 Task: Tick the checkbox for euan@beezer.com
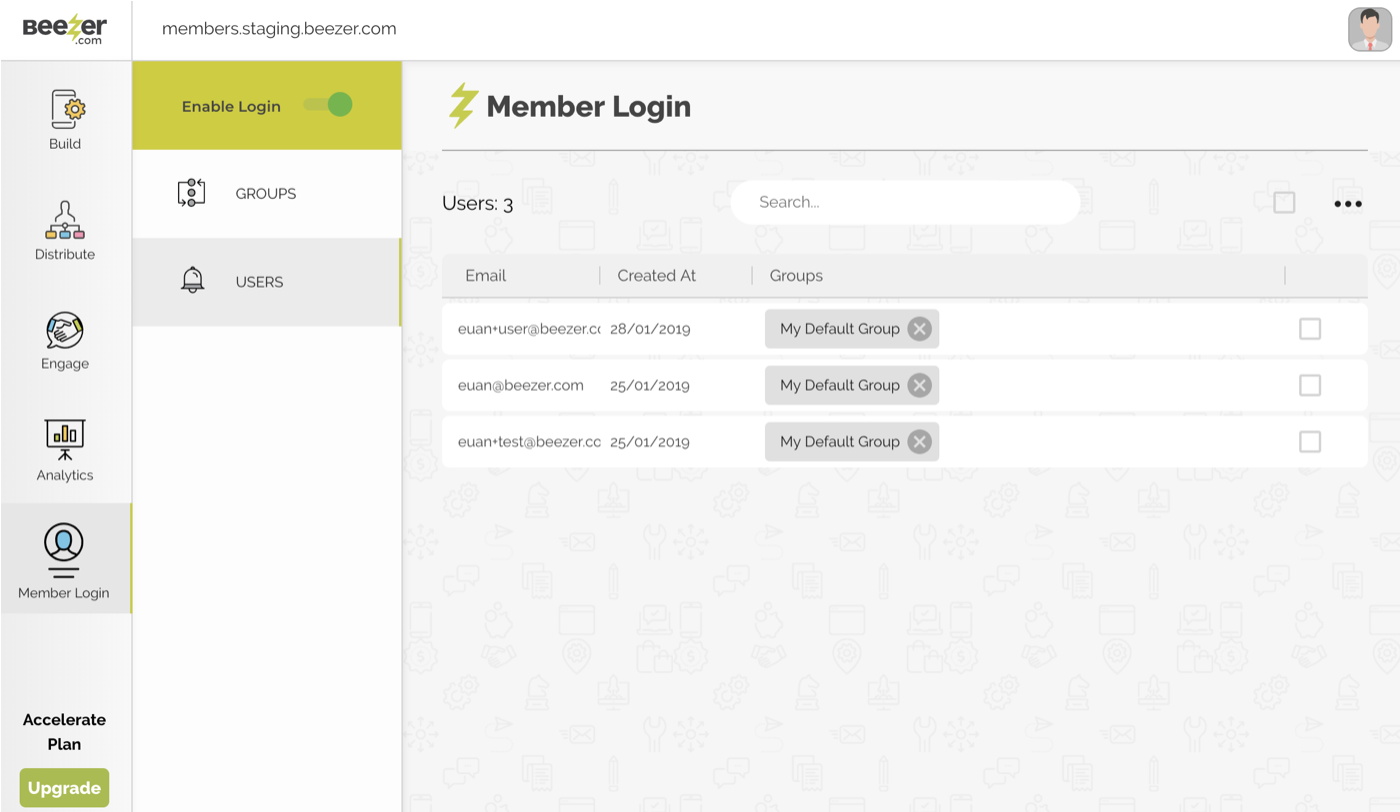coord(1309,386)
